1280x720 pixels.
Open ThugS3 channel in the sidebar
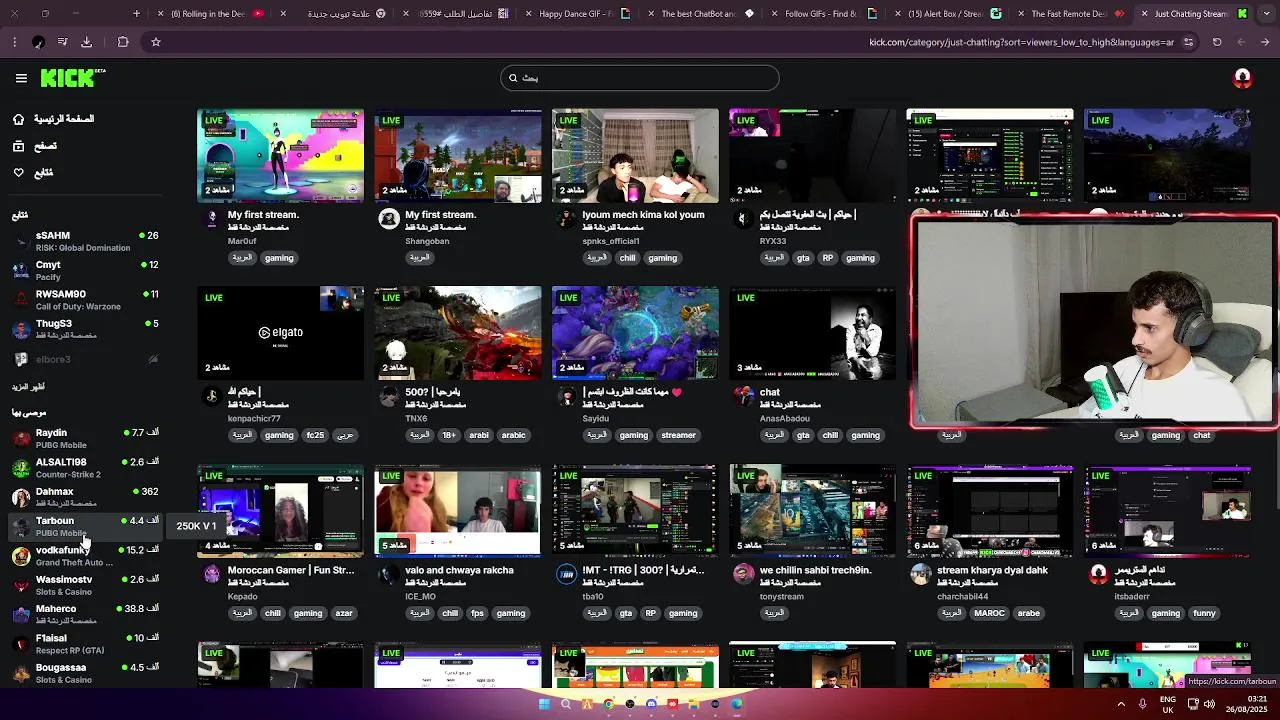tap(85, 329)
